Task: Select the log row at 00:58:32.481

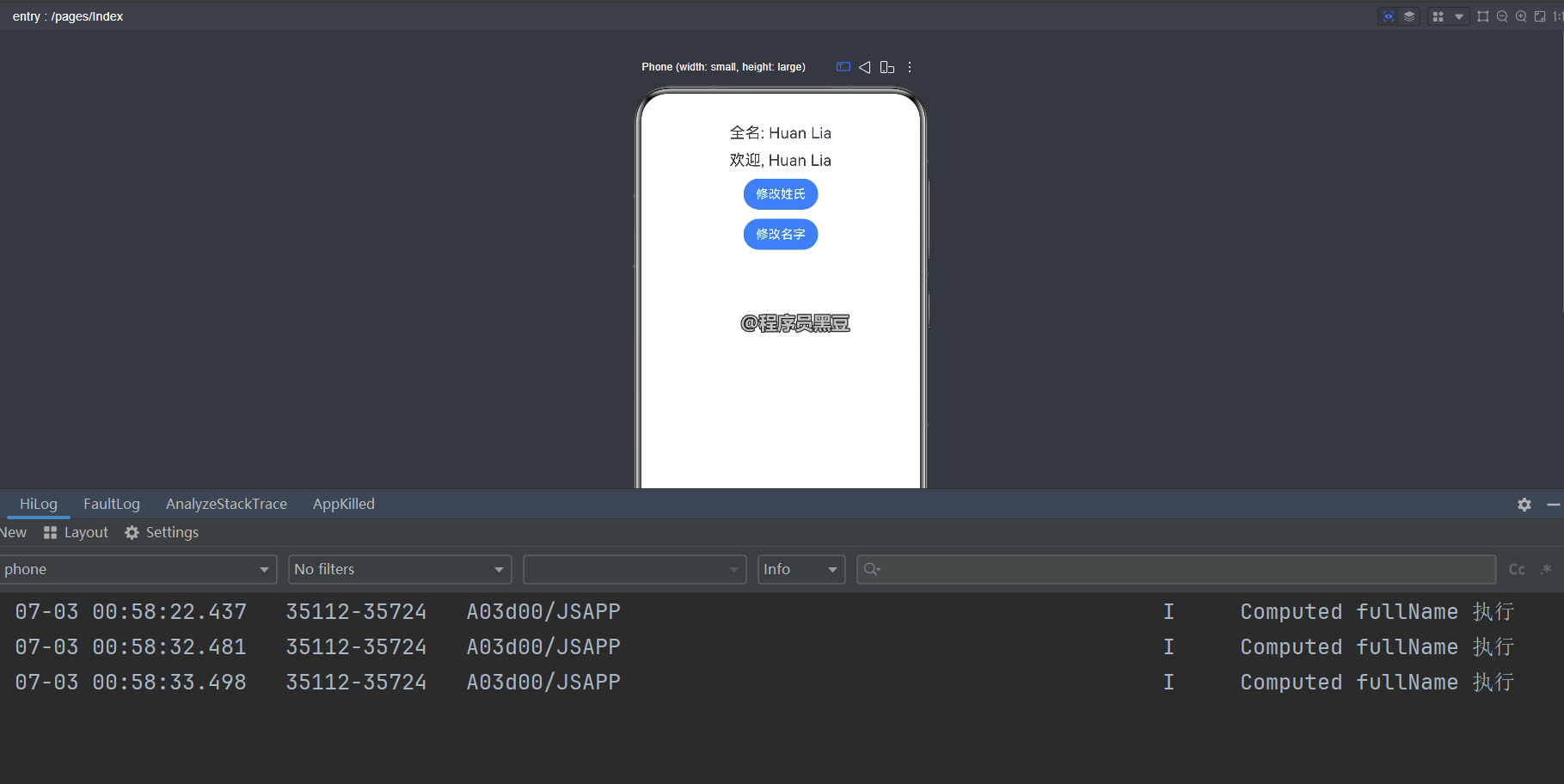Action: click(x=782, y=647)
